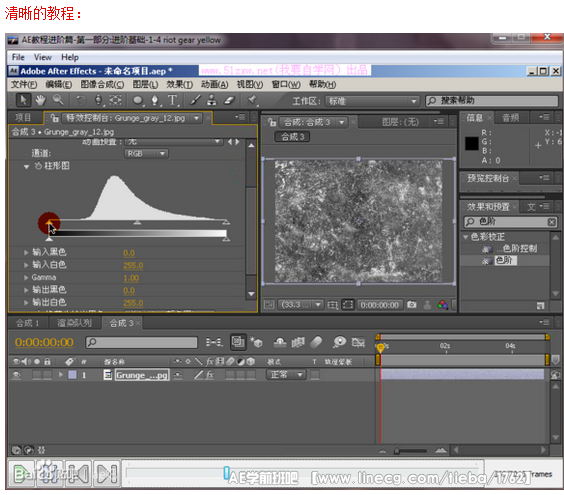Image resolution: width=564 pixels, height=495 pixels.
Task: Open the viewer magnification 33.3 dropdown
Action: [301, 305]
